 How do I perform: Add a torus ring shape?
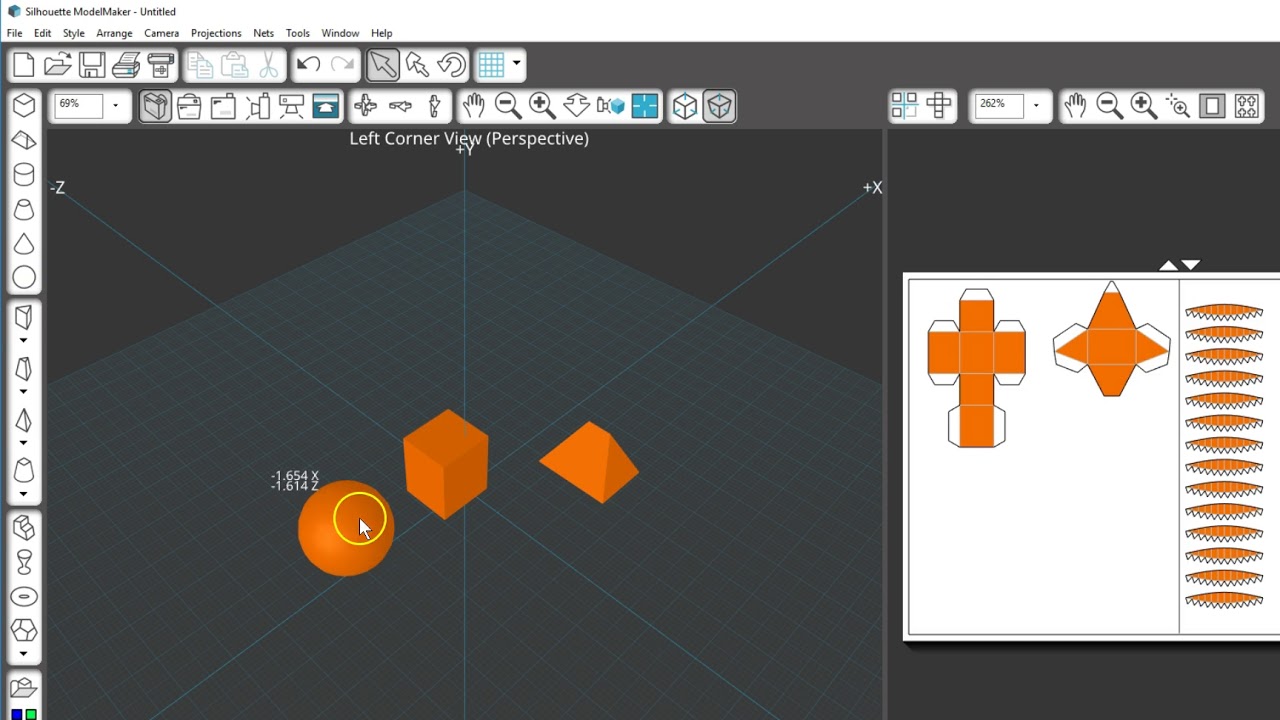[24, 597]
